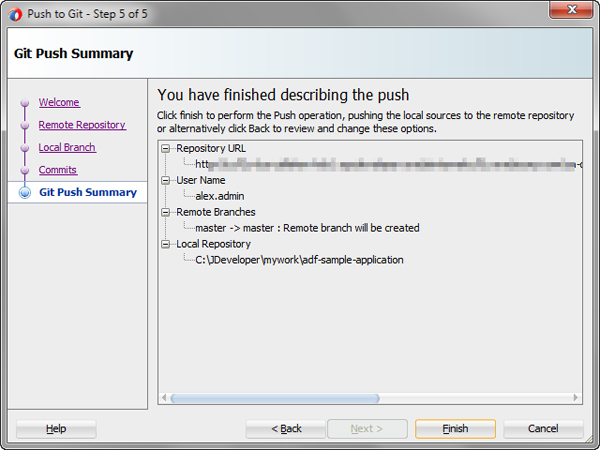Open the Welcome step link
This screenshot has width=600, height=450.
point(59,103)
